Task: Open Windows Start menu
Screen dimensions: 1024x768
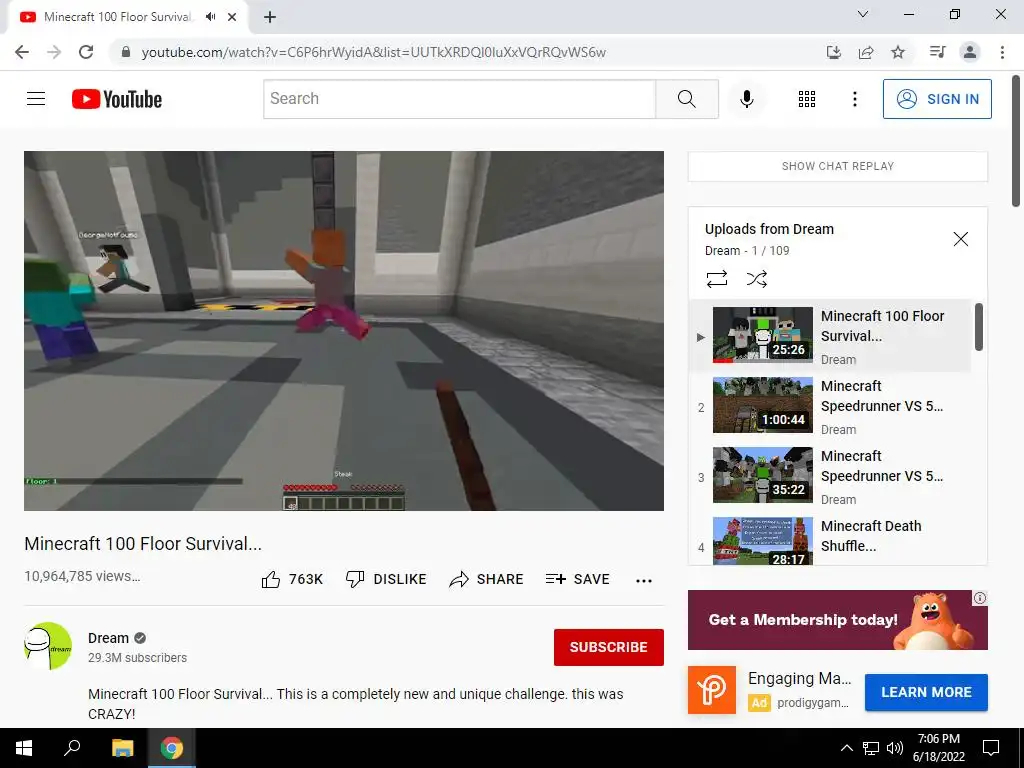Action: (24, 748)
